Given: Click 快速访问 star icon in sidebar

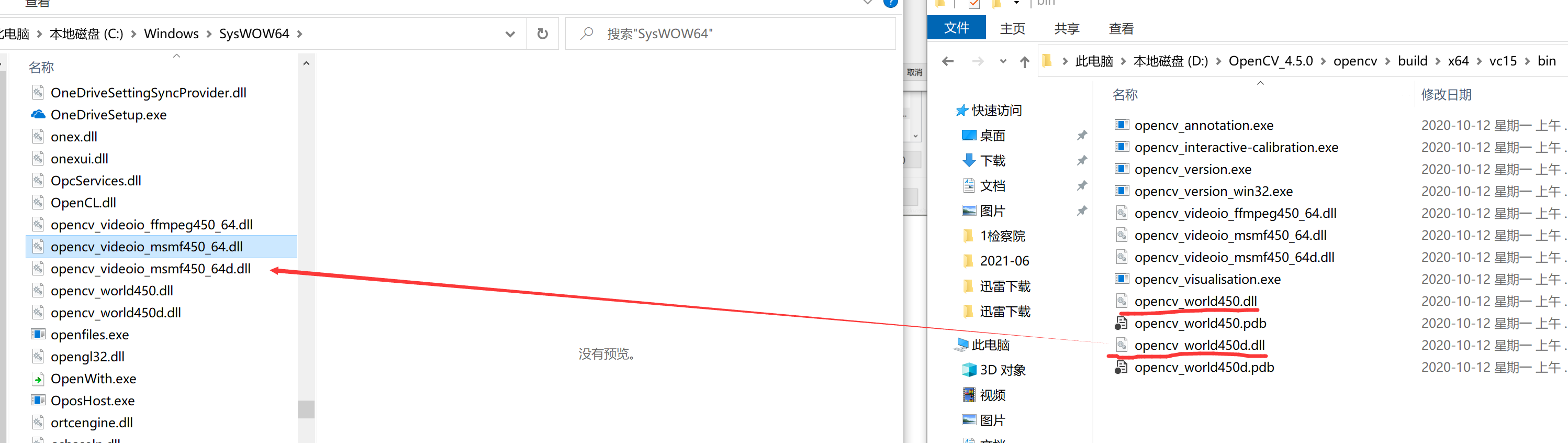Looking at the screenshot, I should point(961,110).
